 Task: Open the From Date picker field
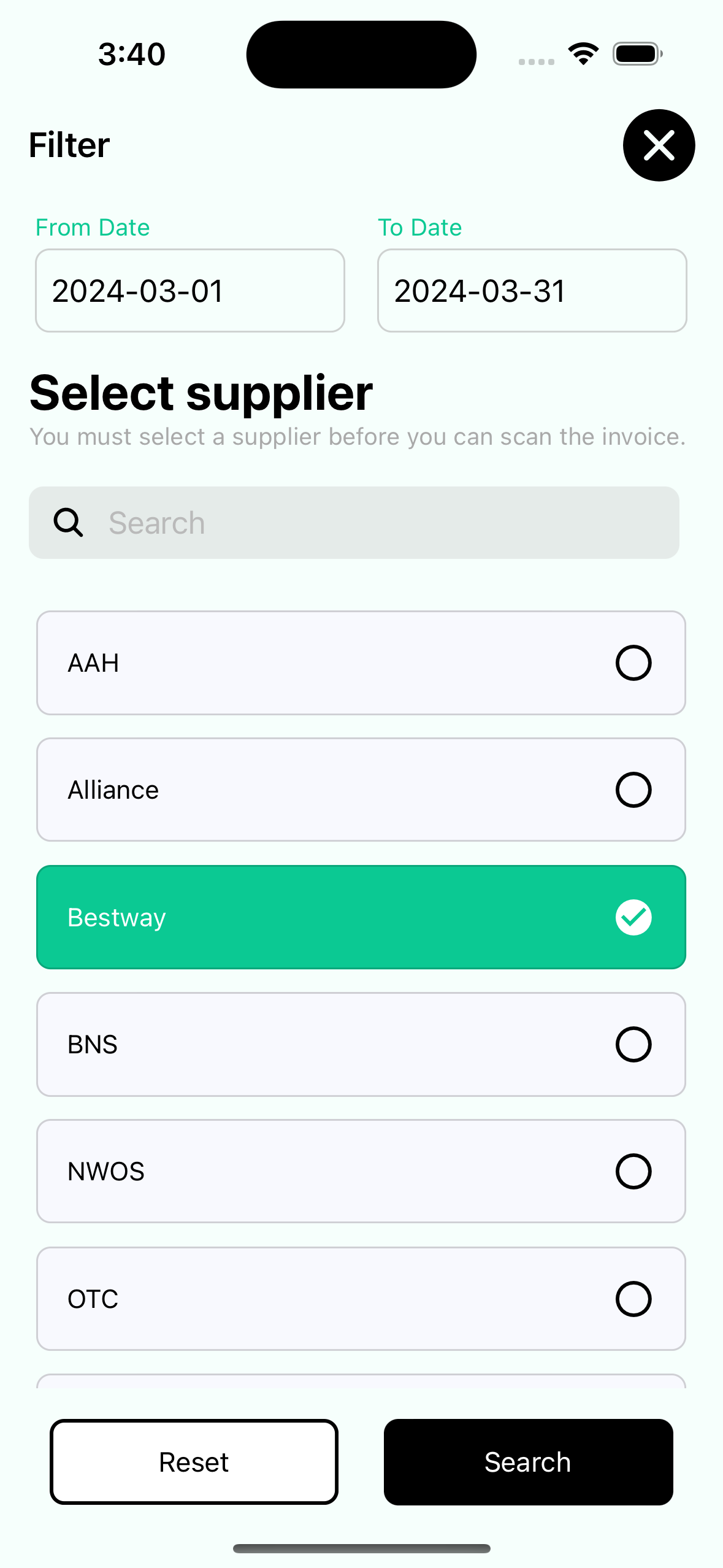click(190, 291)
